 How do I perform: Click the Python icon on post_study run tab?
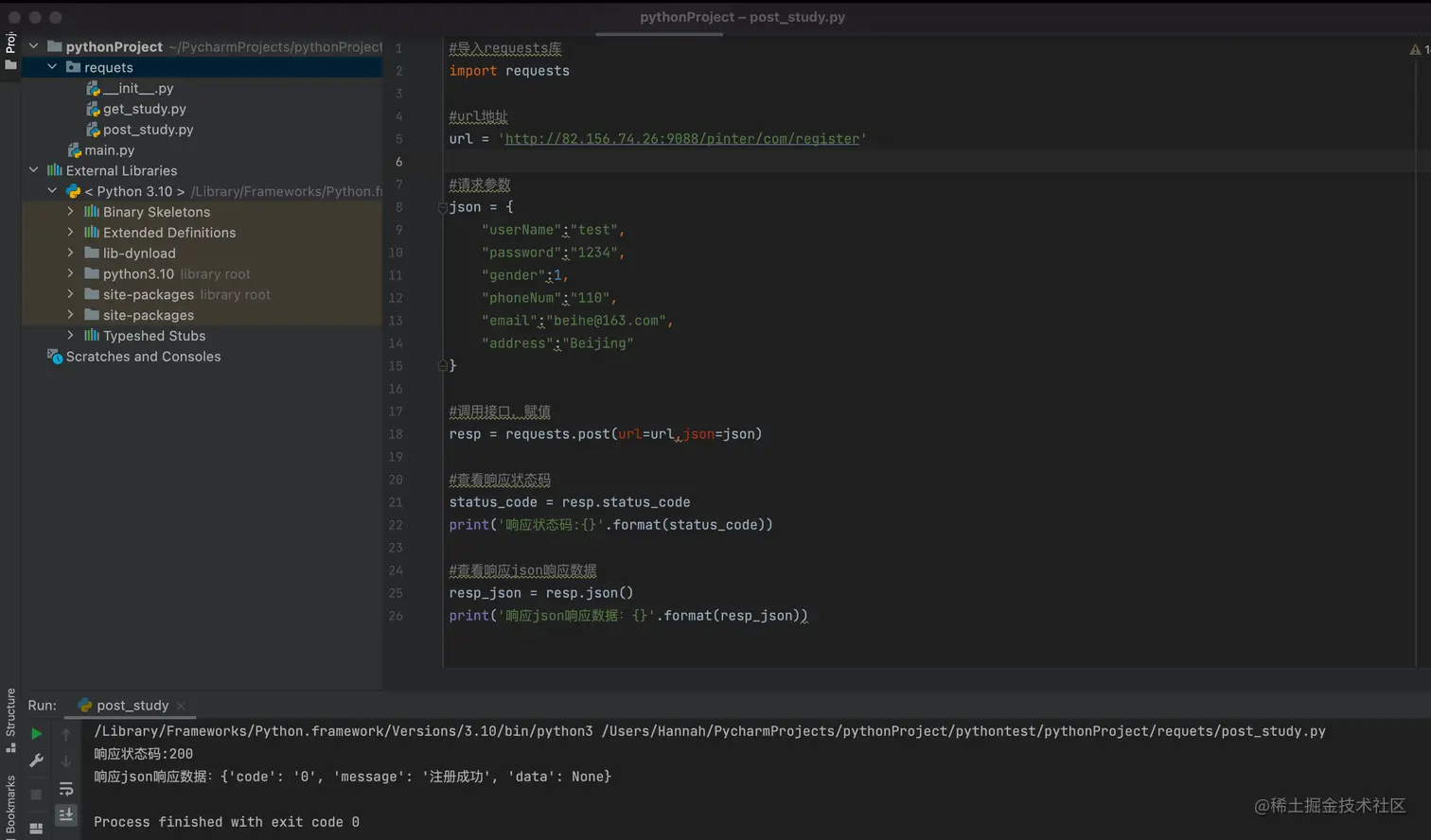(85, 706)
